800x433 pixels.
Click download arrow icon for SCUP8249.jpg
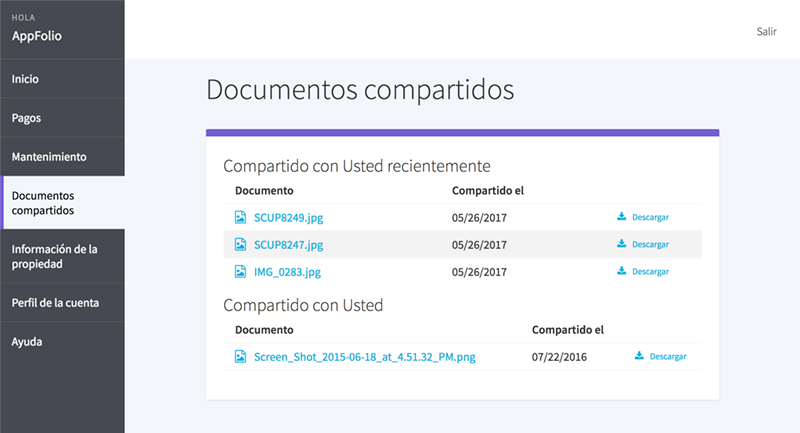pos(621,217)
